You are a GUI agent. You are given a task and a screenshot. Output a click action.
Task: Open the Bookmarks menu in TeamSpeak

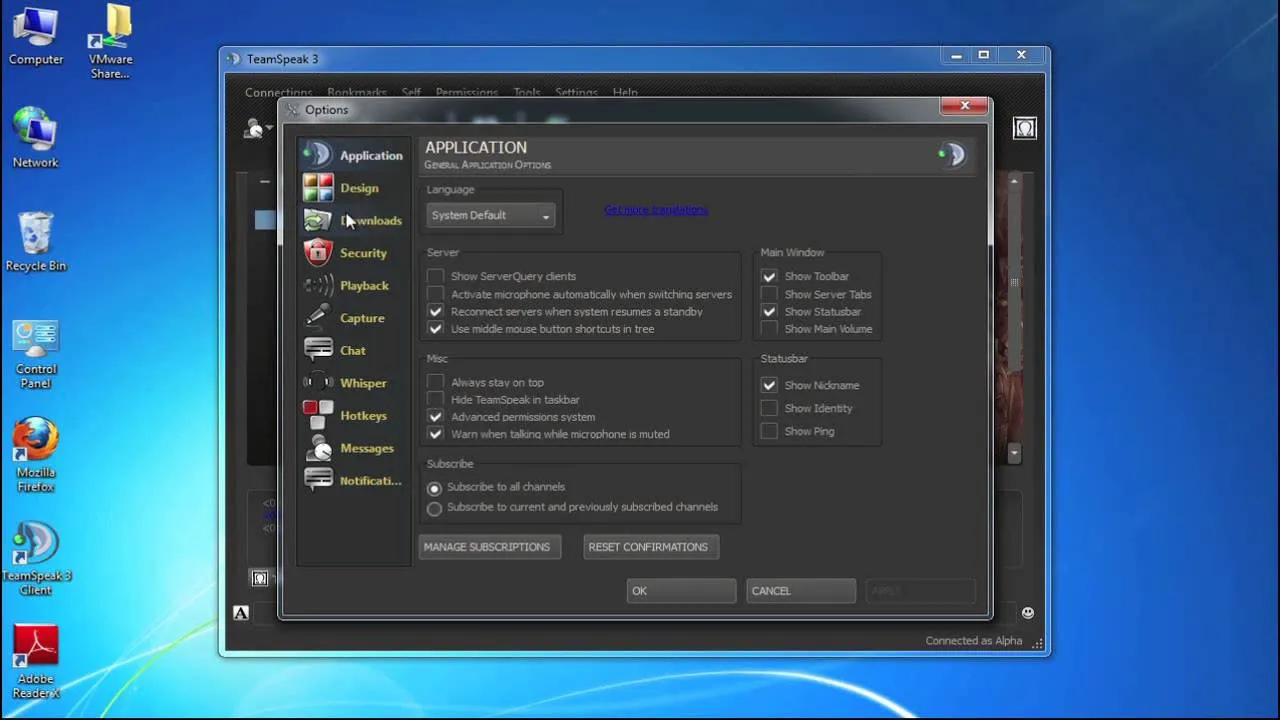[356, 92]
